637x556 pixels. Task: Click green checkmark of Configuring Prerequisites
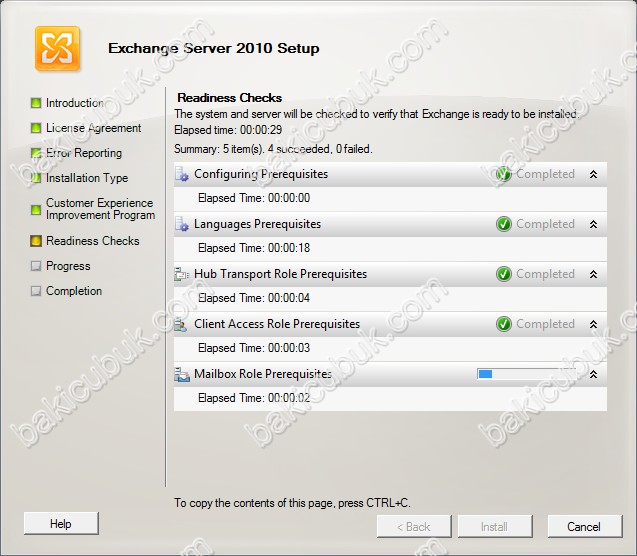point(504,174)
